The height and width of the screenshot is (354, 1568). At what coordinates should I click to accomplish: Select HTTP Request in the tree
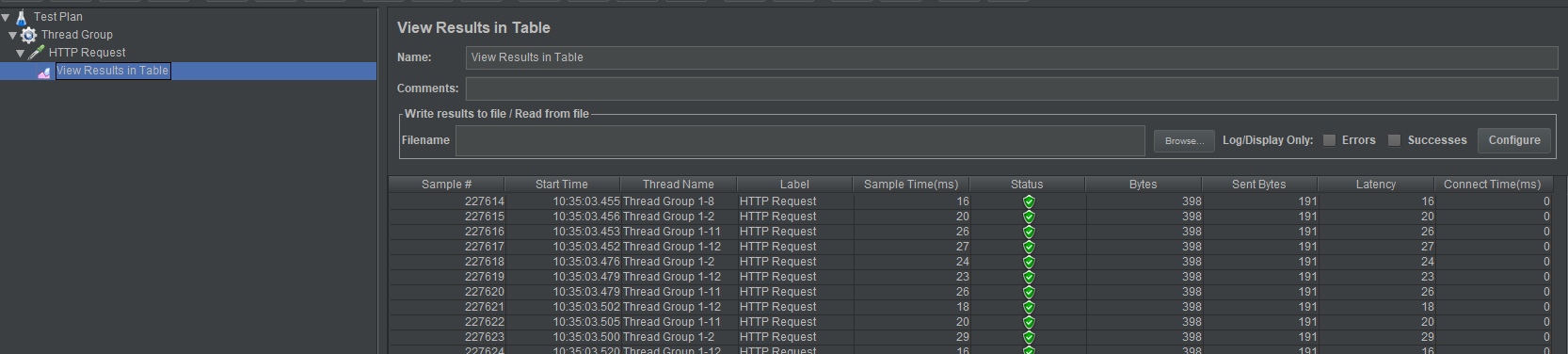(88, 53)
